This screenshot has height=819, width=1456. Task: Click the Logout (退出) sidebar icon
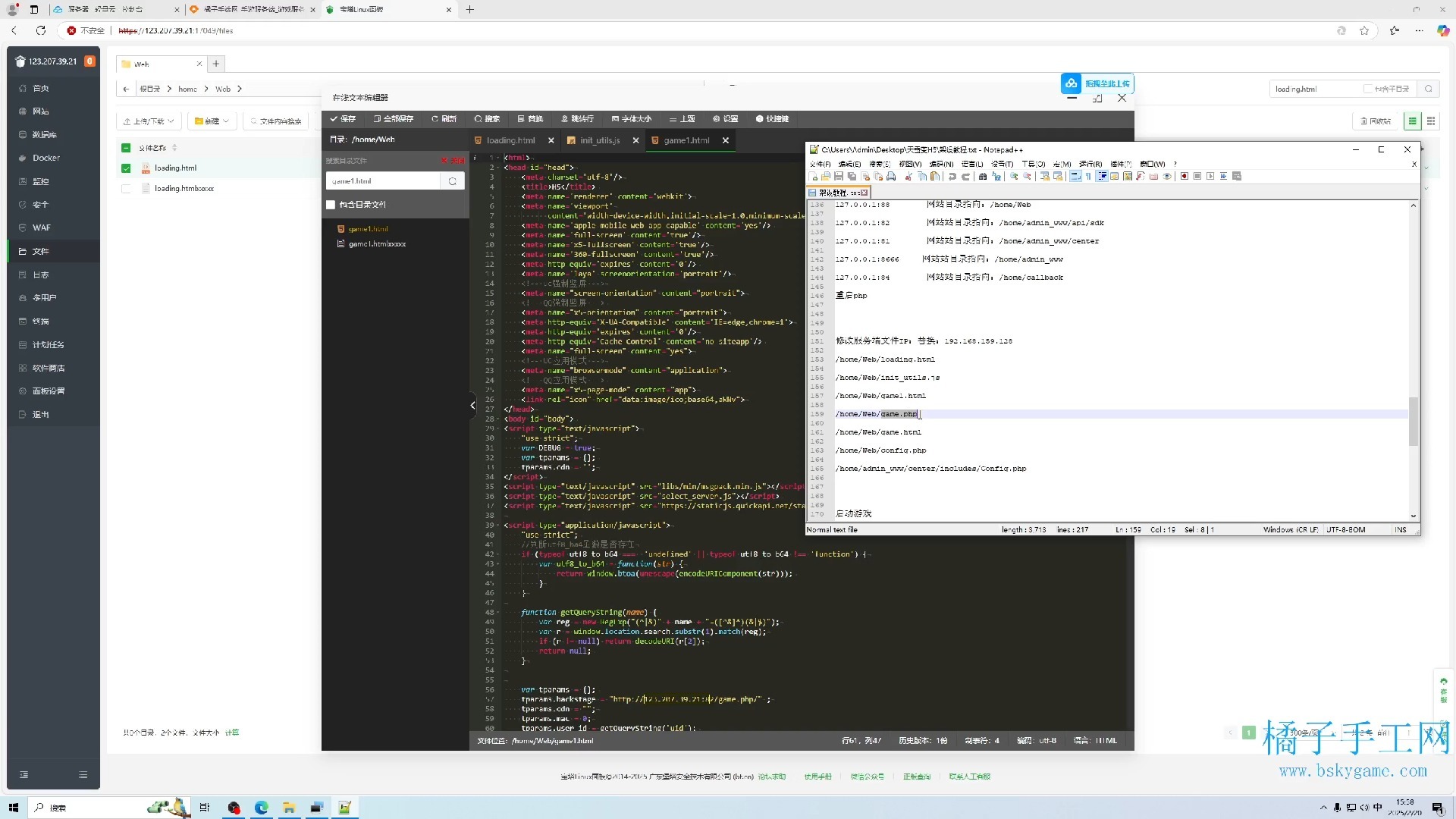click(x=23, y=415)
